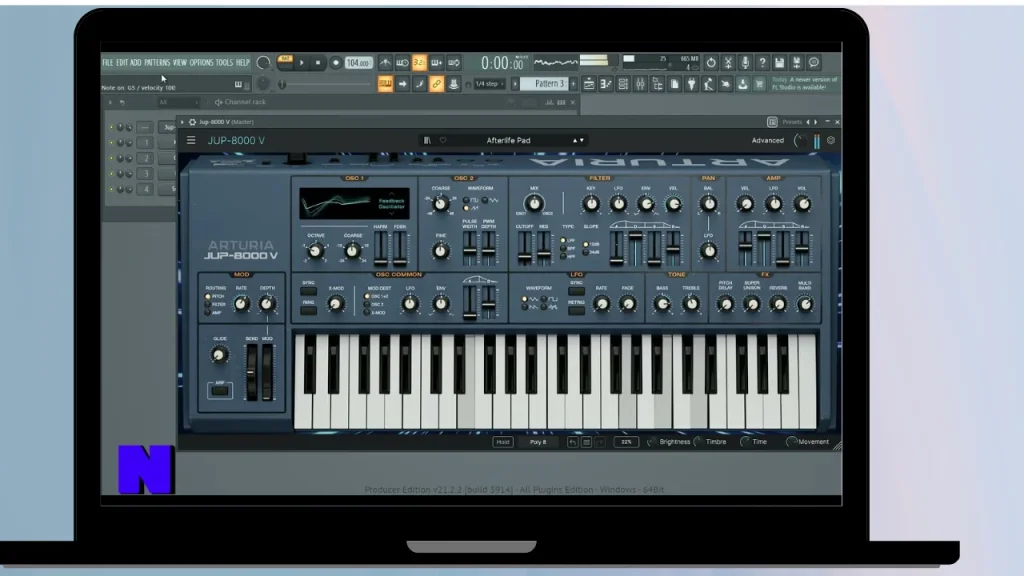Screen dimensions: 1024x576
Task: Click the Hold button in lower toolbar
Action: pos(503,442)
